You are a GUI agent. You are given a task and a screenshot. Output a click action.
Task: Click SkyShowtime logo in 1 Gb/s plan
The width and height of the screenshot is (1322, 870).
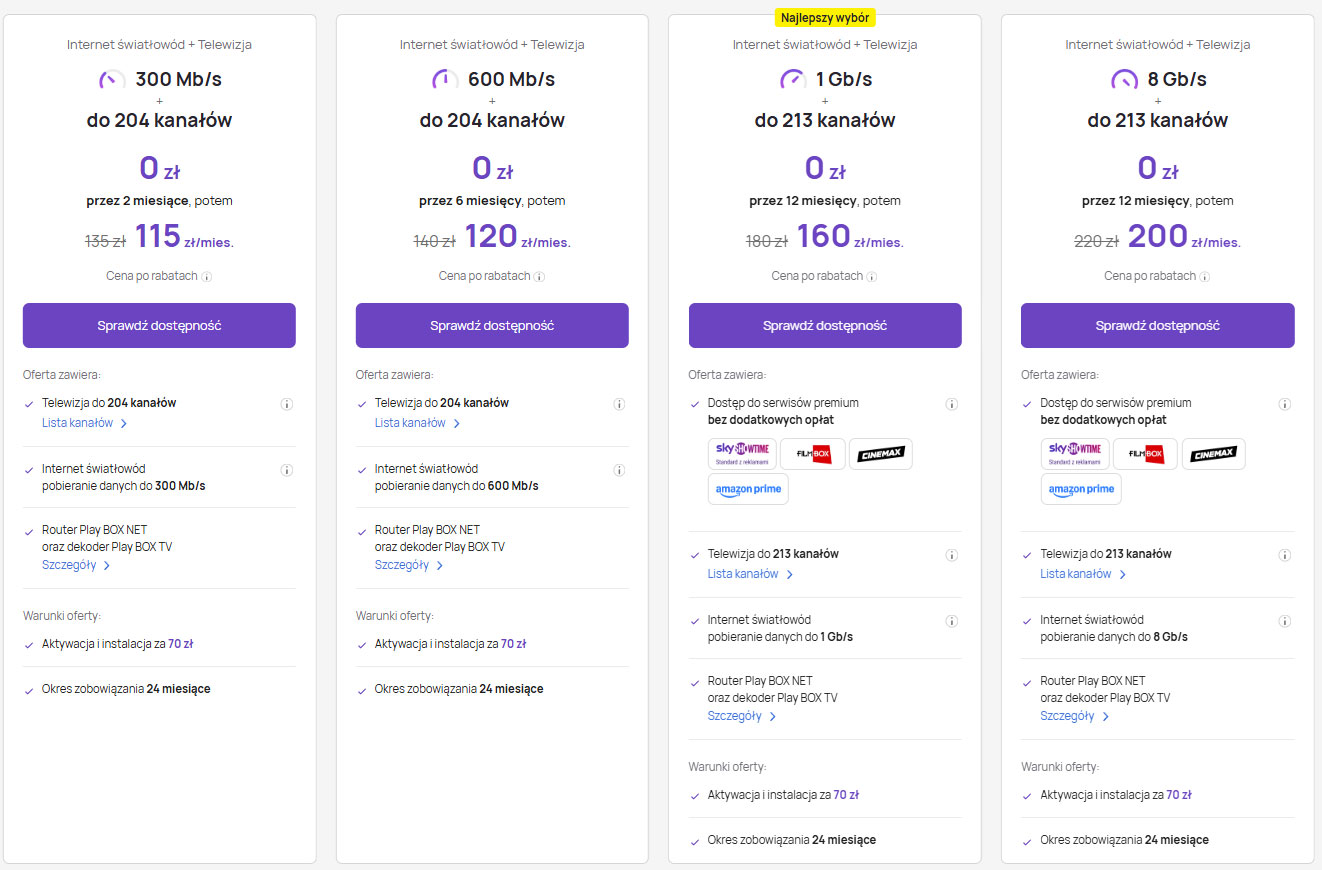pos(742,454)
